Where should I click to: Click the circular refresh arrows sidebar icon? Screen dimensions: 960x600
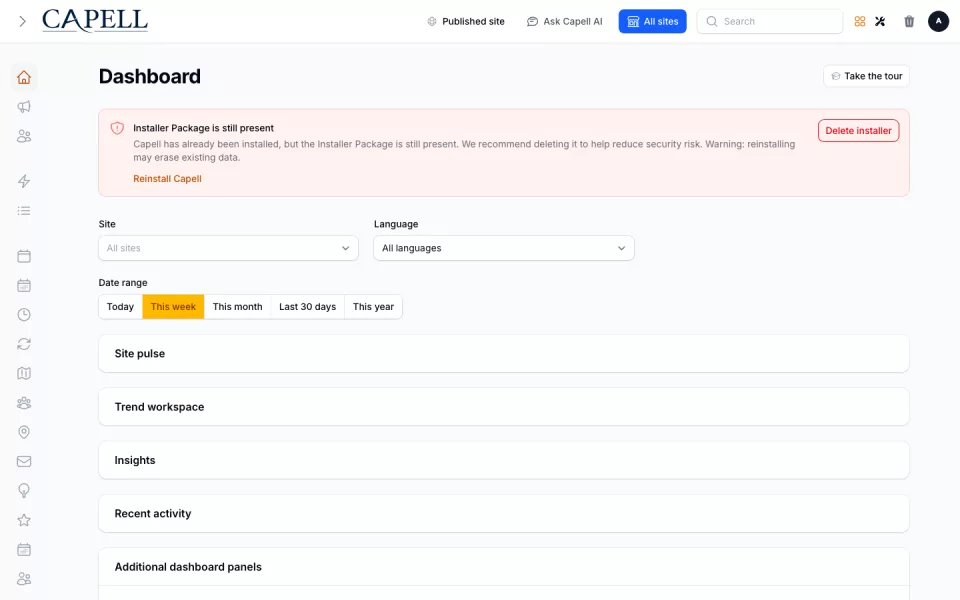(x=24, y=344)
